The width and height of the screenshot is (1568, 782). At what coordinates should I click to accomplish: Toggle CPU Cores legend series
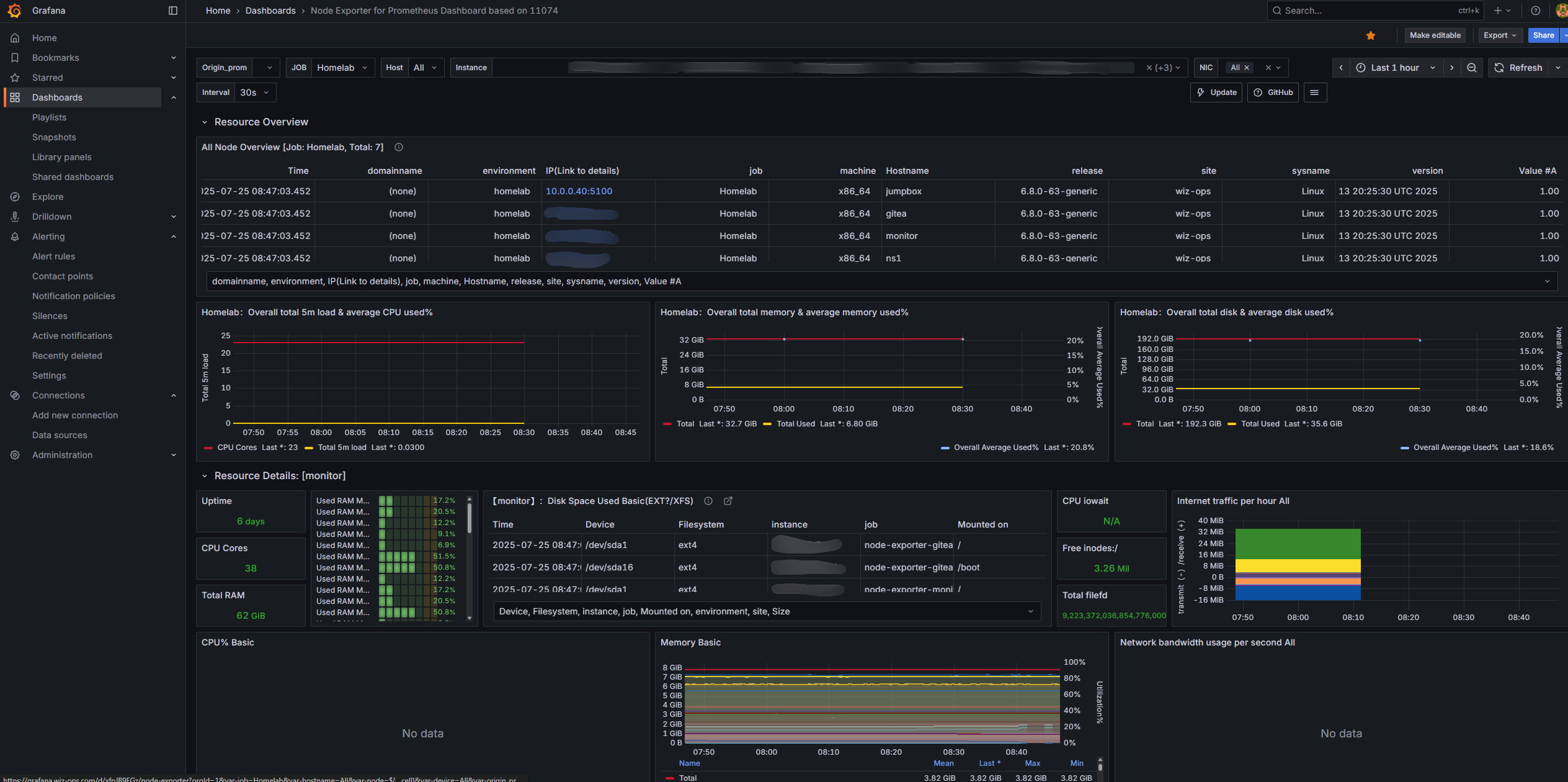point(237,447)
